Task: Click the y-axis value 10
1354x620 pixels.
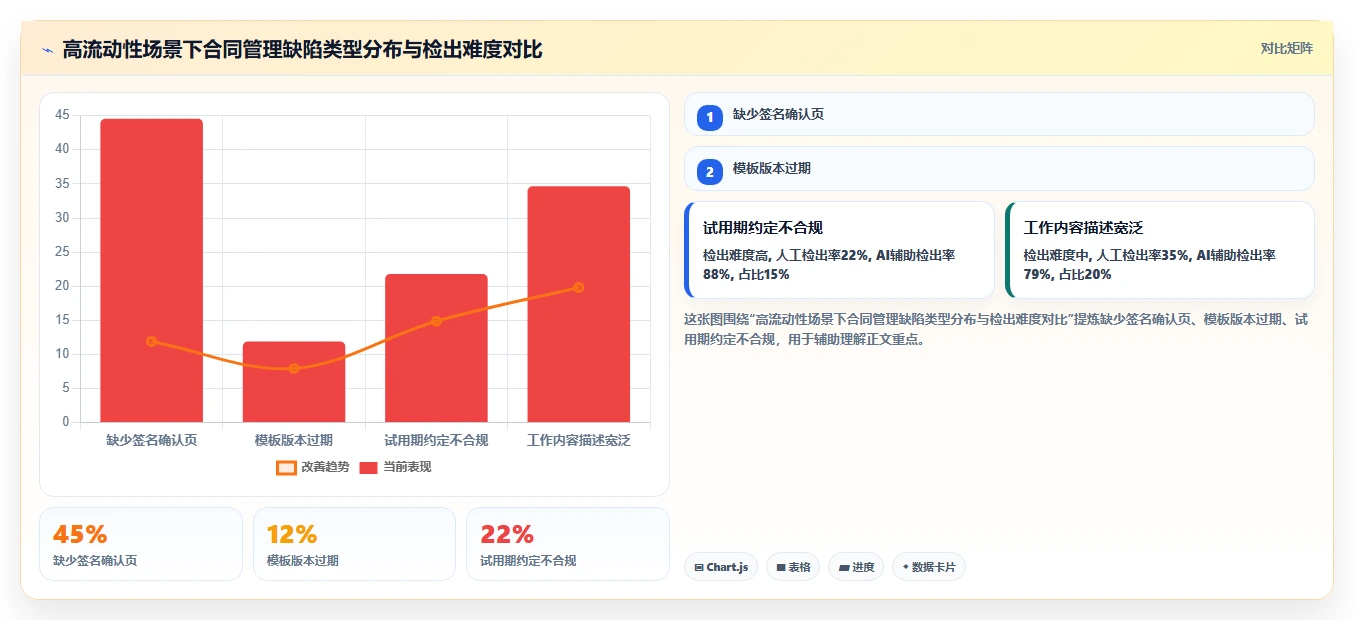Action: point(63,354)
